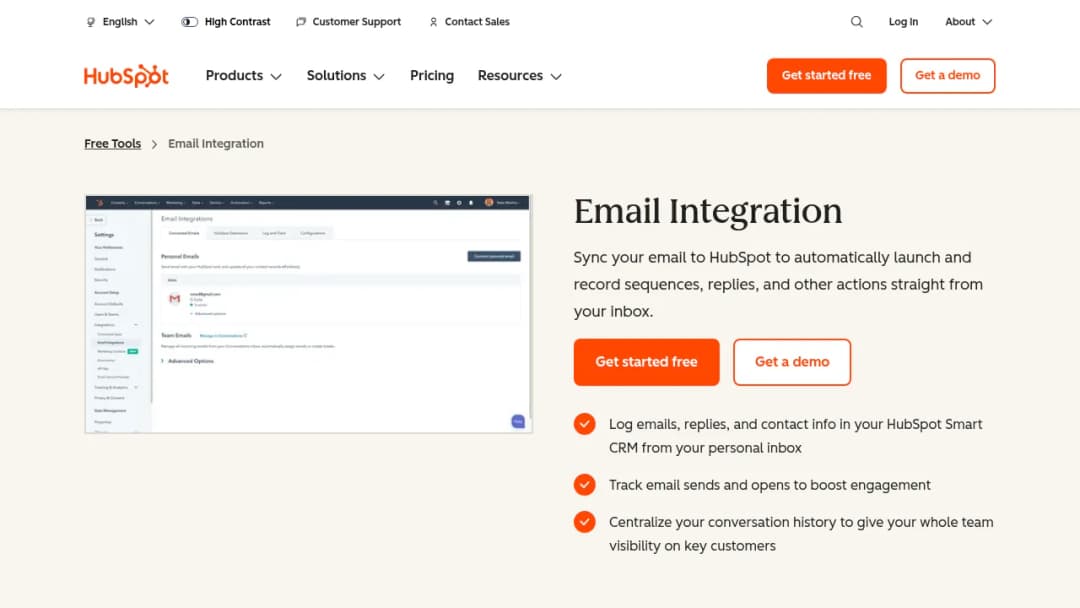
Task: Go to Free Tools breadcrumb
Action: 112,144
